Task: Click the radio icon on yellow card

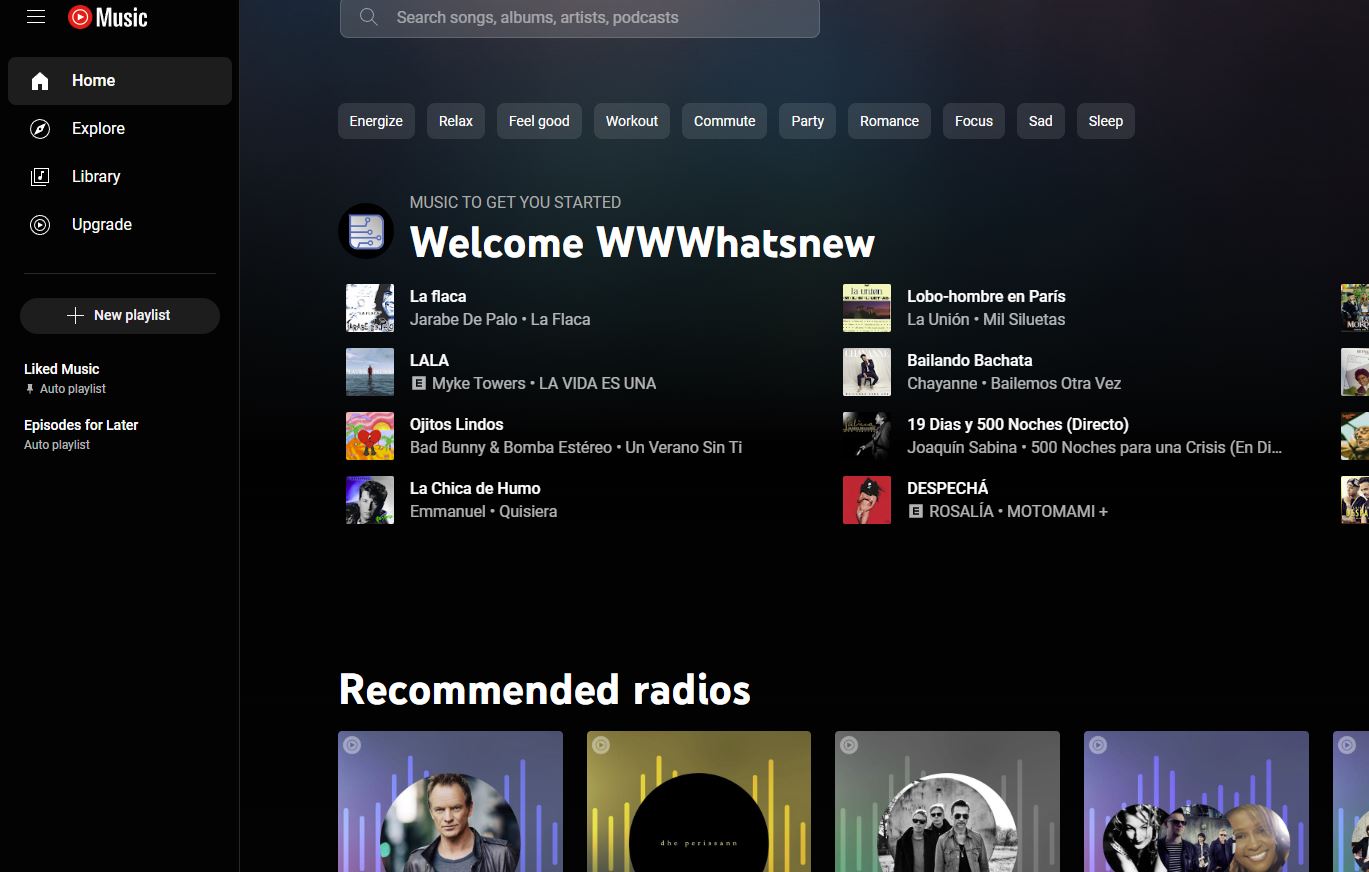Action: click(x=601, y=745)
